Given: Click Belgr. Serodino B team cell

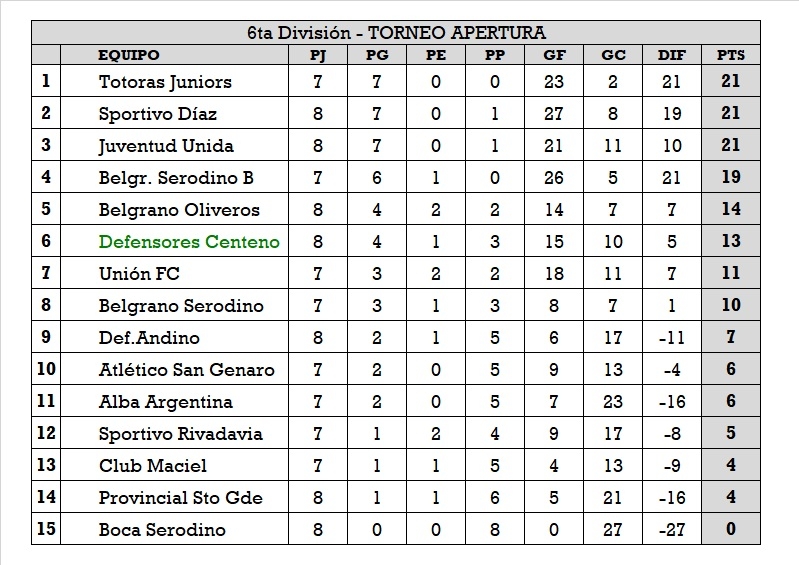Looking at the screenshot, I should click(176, 178).
